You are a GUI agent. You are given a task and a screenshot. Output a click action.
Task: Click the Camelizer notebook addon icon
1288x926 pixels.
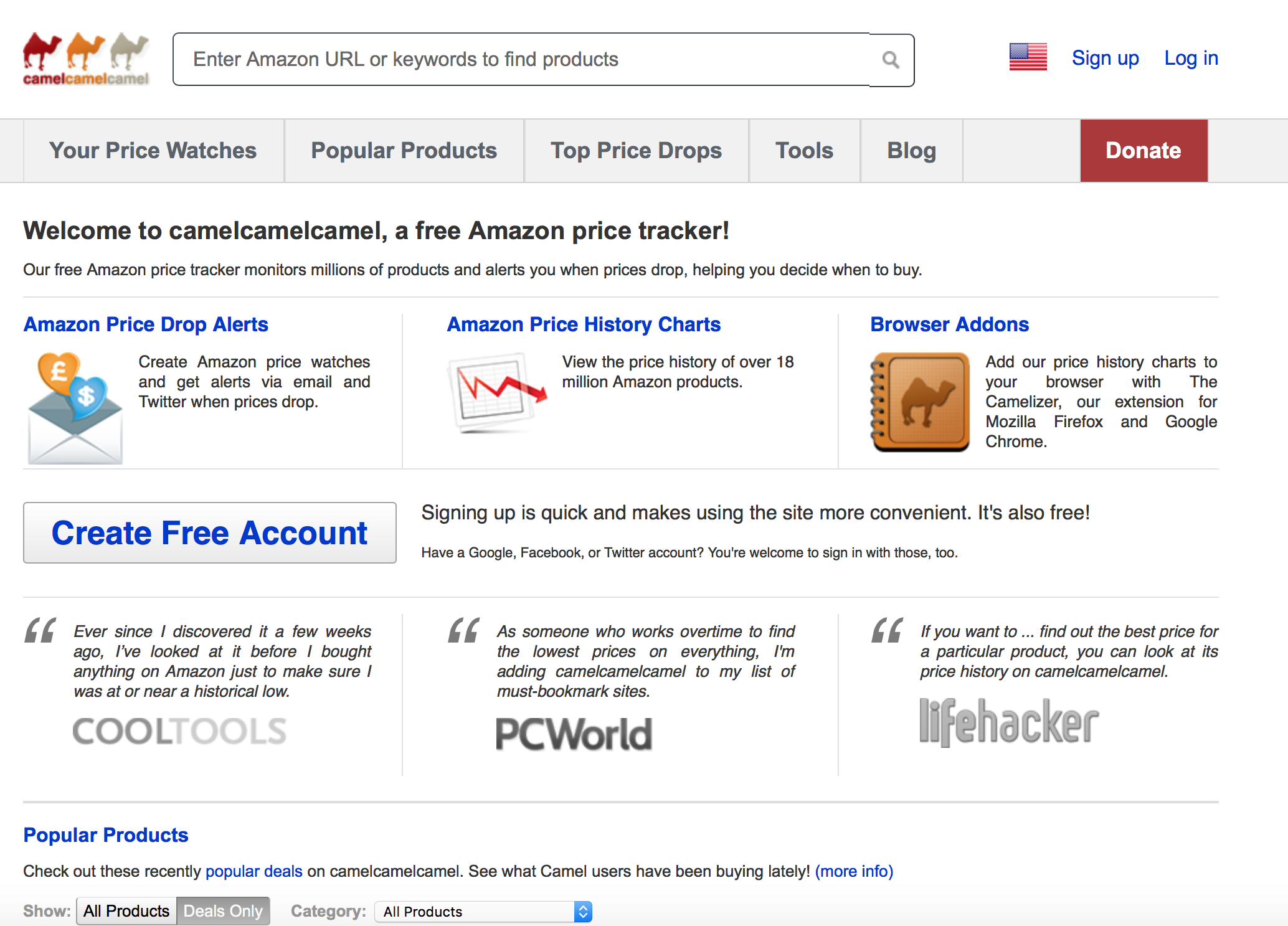(919, 402)
